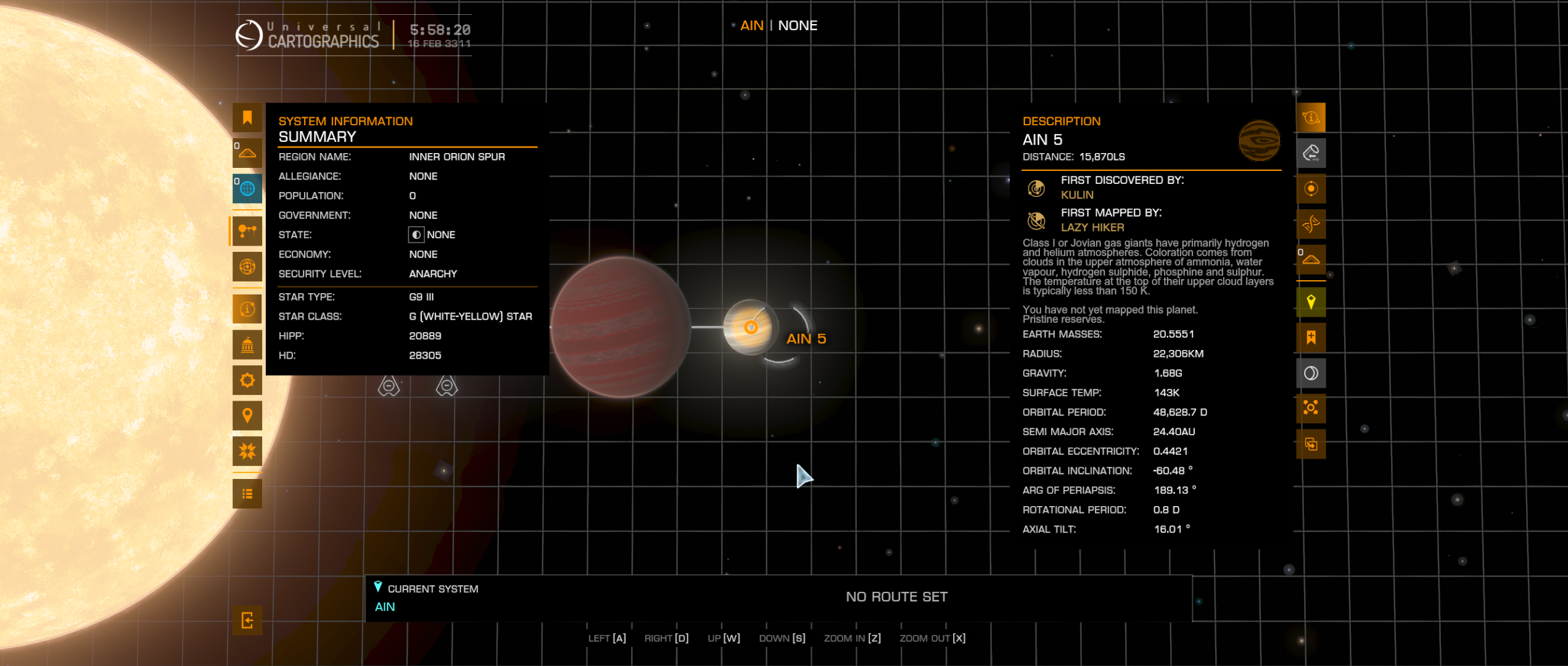Click the first discovered by icon
Viewport: 1568px width, 666px height.
pyautogui.click(x=1036, y=188)
